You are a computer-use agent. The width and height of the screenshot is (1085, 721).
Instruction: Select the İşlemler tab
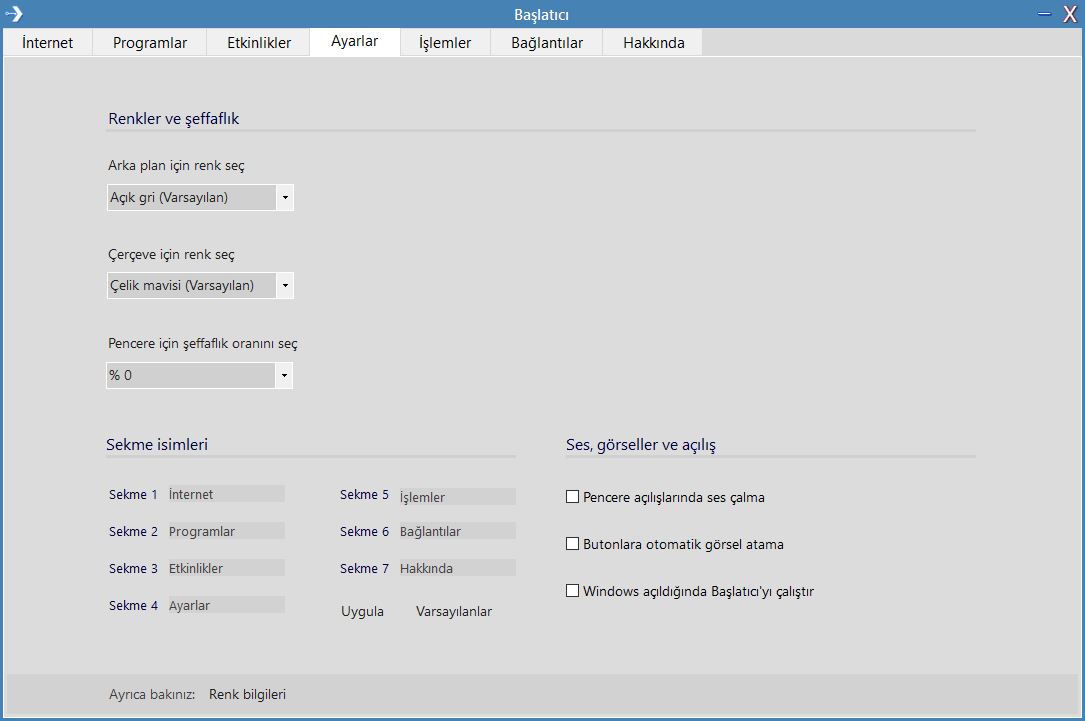(x=445, y=43)
